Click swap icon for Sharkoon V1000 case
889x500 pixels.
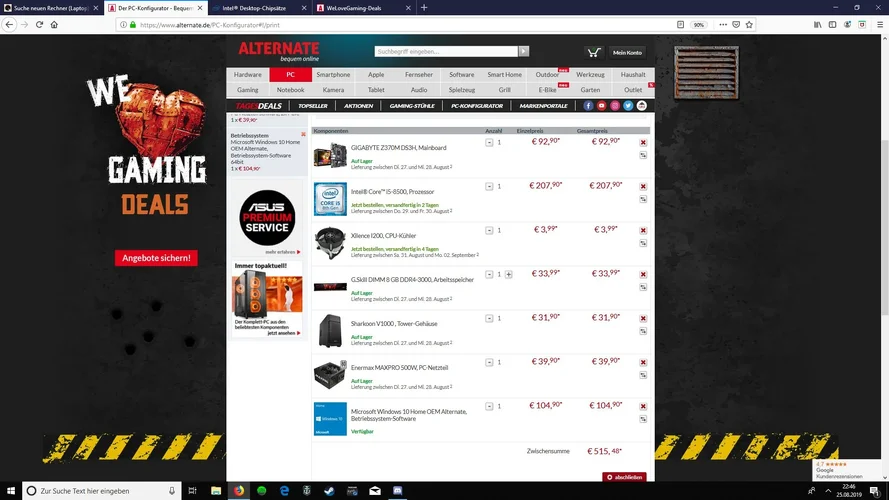[643, 331]
